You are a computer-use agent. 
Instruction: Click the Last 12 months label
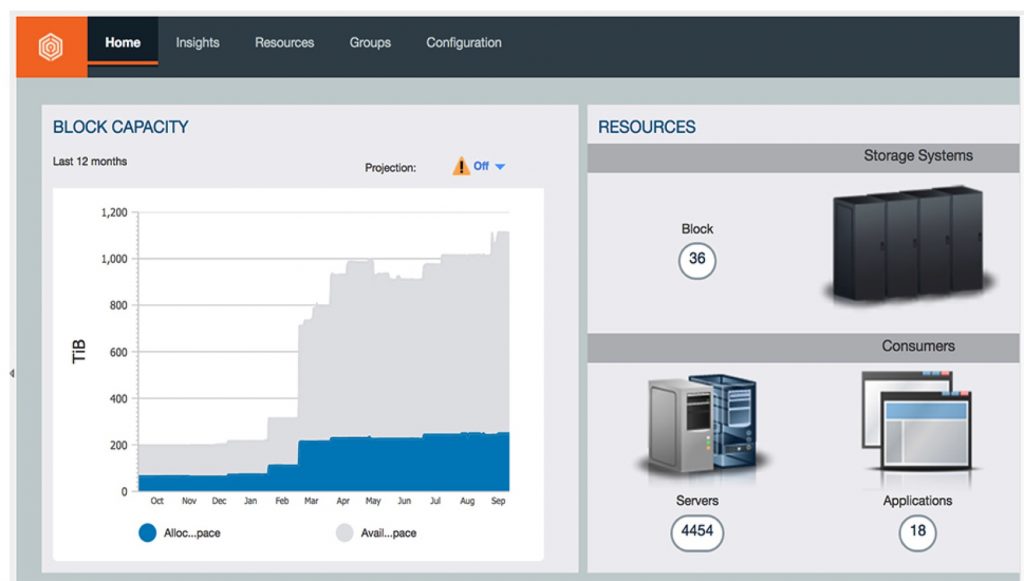[90, 161]
